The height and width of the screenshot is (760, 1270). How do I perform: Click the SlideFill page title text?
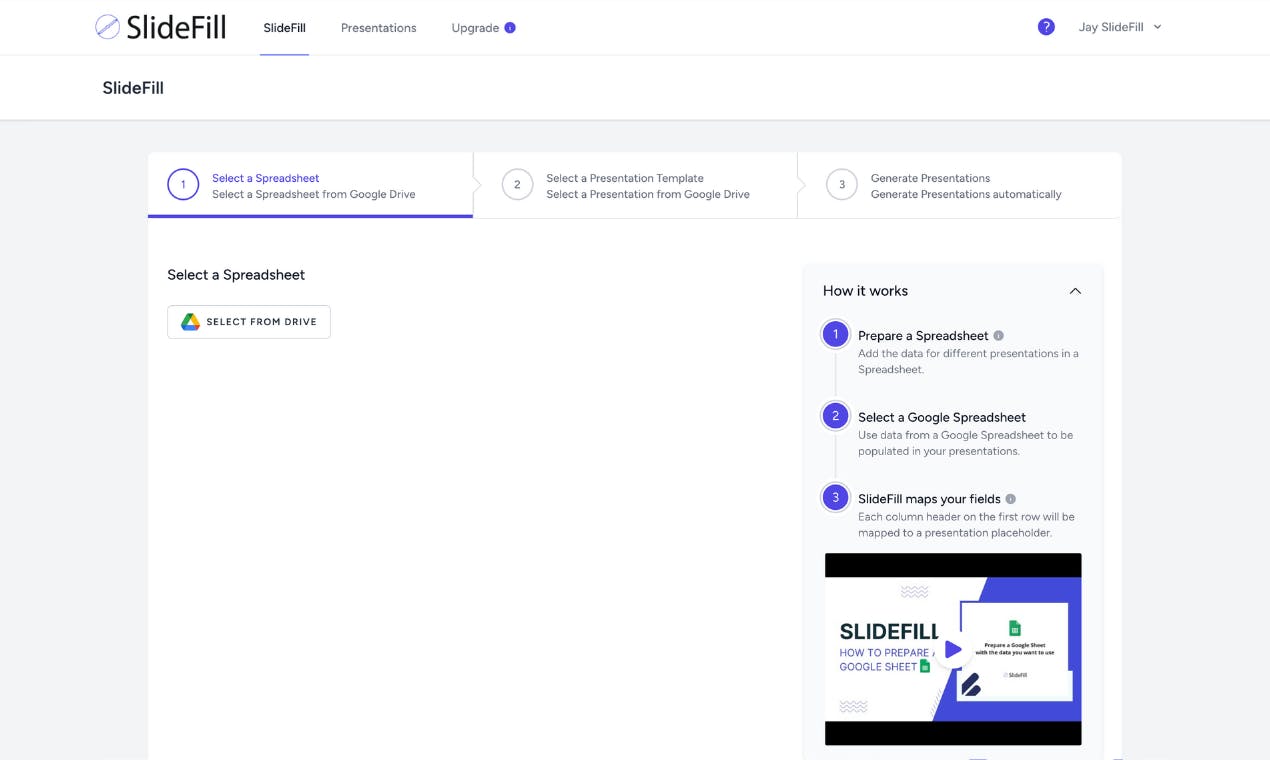tap(133, 88)
